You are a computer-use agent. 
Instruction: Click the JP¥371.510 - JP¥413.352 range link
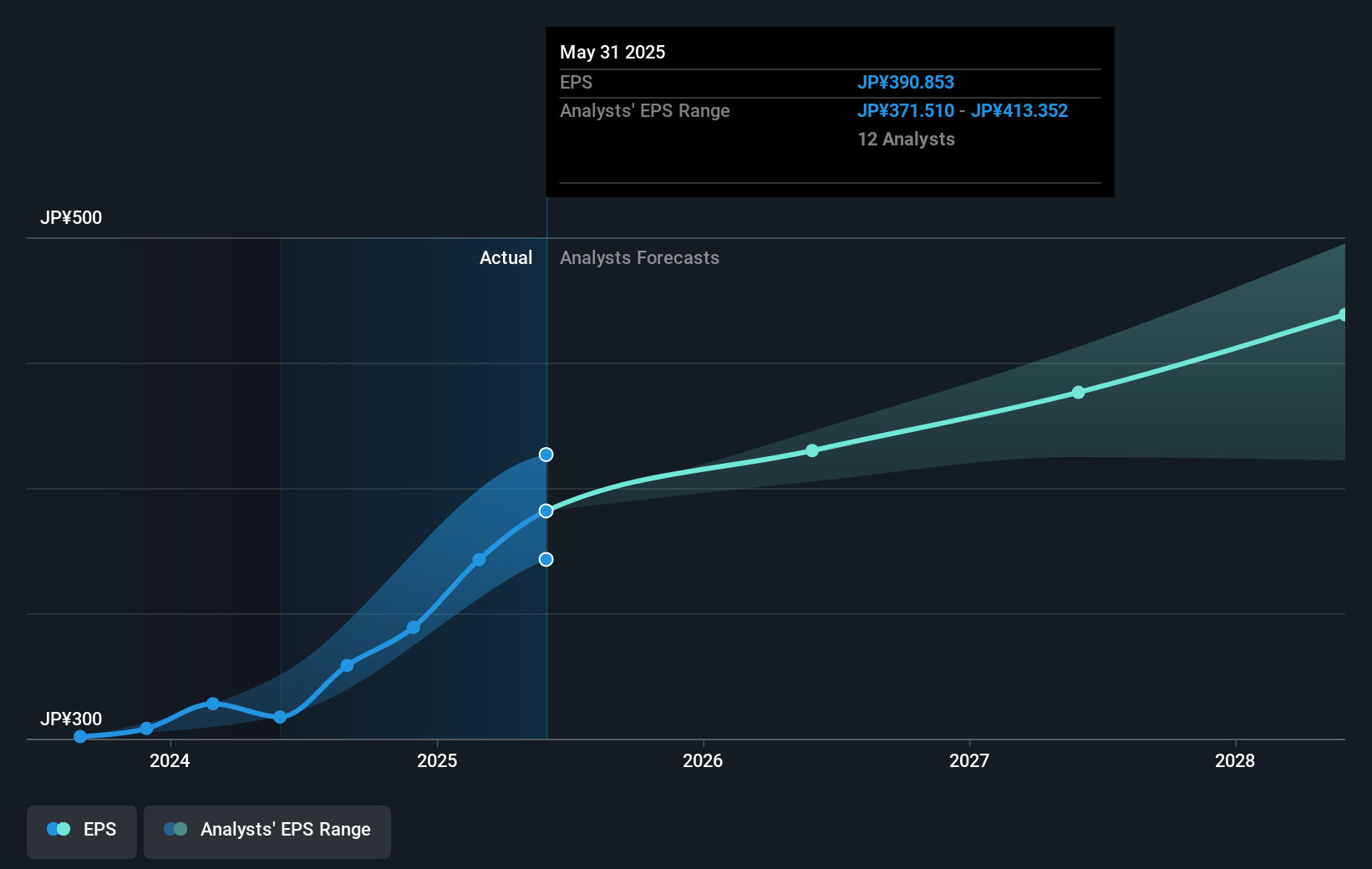[963, 110]
